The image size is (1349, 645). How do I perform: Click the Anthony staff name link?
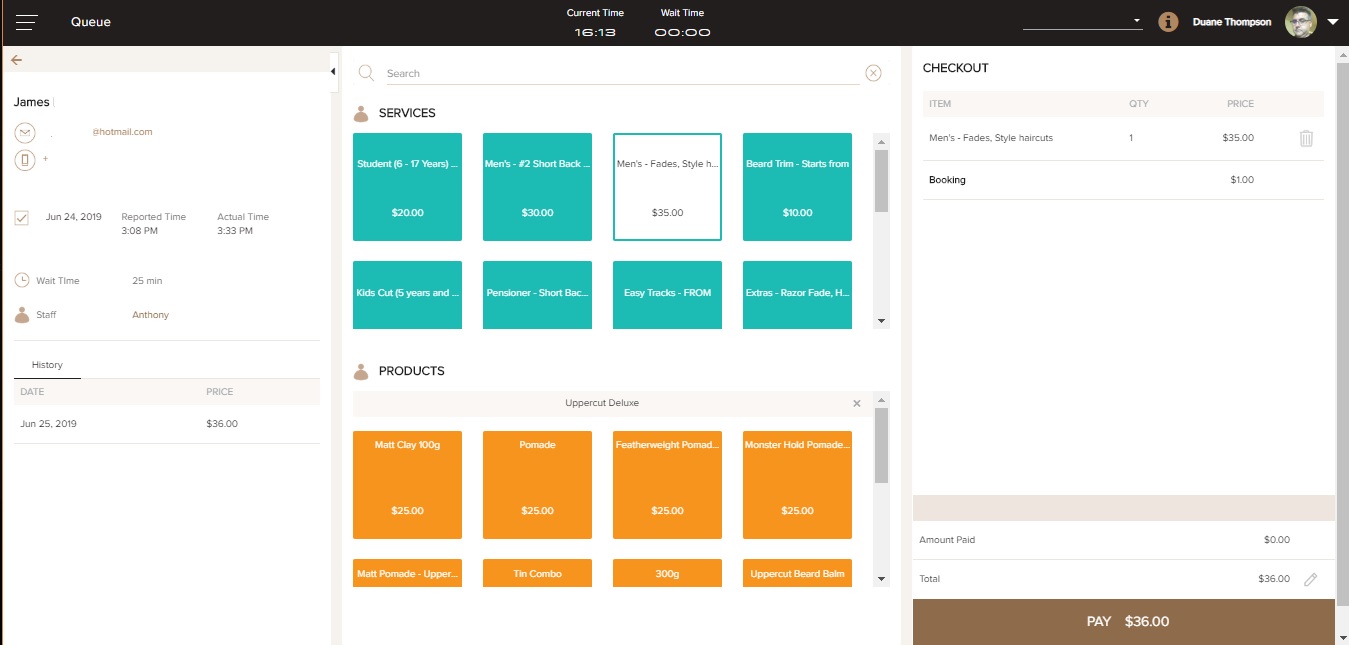(151, 315)
